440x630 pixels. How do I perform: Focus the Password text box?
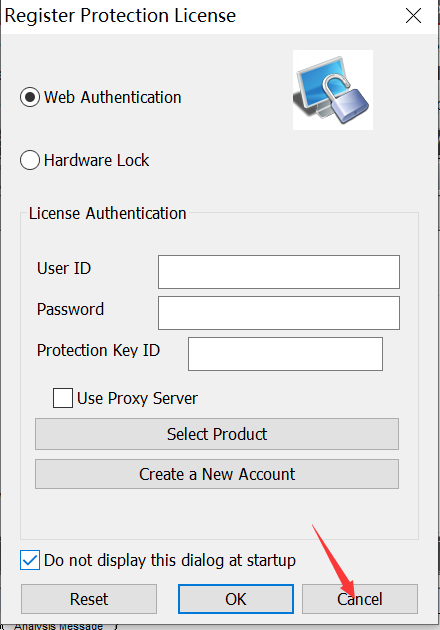279,313
